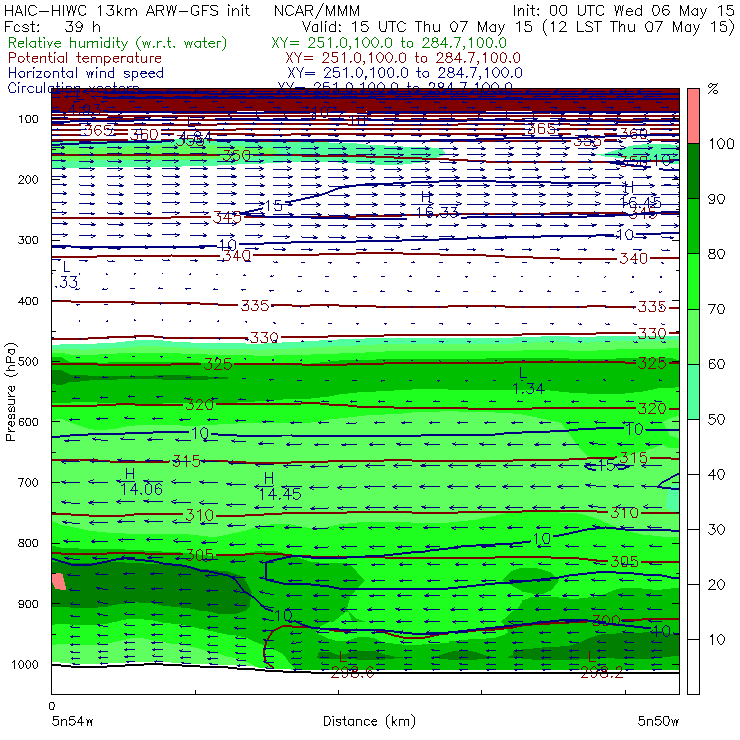Click the "Fcst: 39 h" forecast hour text
The image size is (740, 740).
pos(52,27)
